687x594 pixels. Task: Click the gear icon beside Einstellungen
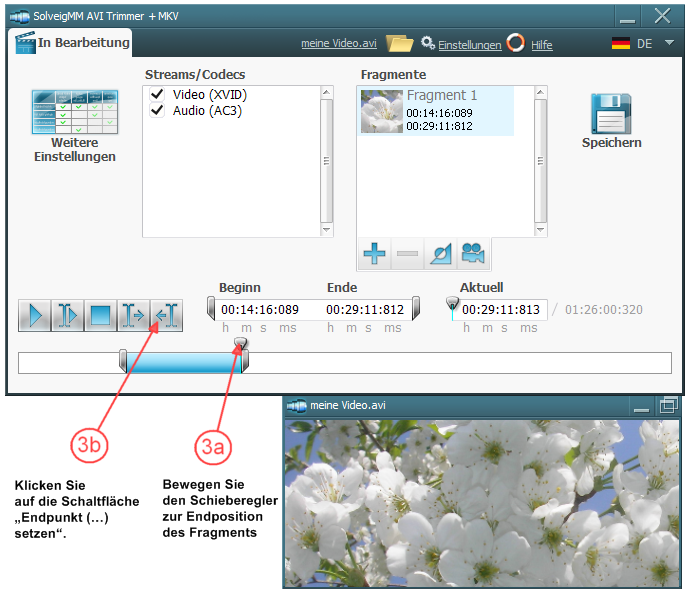pos(428,43)
